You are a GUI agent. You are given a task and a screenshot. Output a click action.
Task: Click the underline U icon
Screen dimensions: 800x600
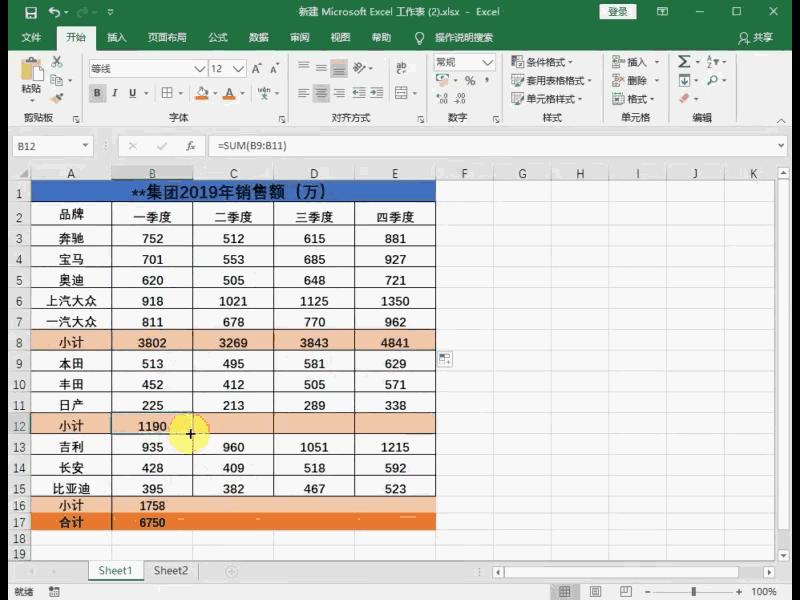click(x=132, y=92)
